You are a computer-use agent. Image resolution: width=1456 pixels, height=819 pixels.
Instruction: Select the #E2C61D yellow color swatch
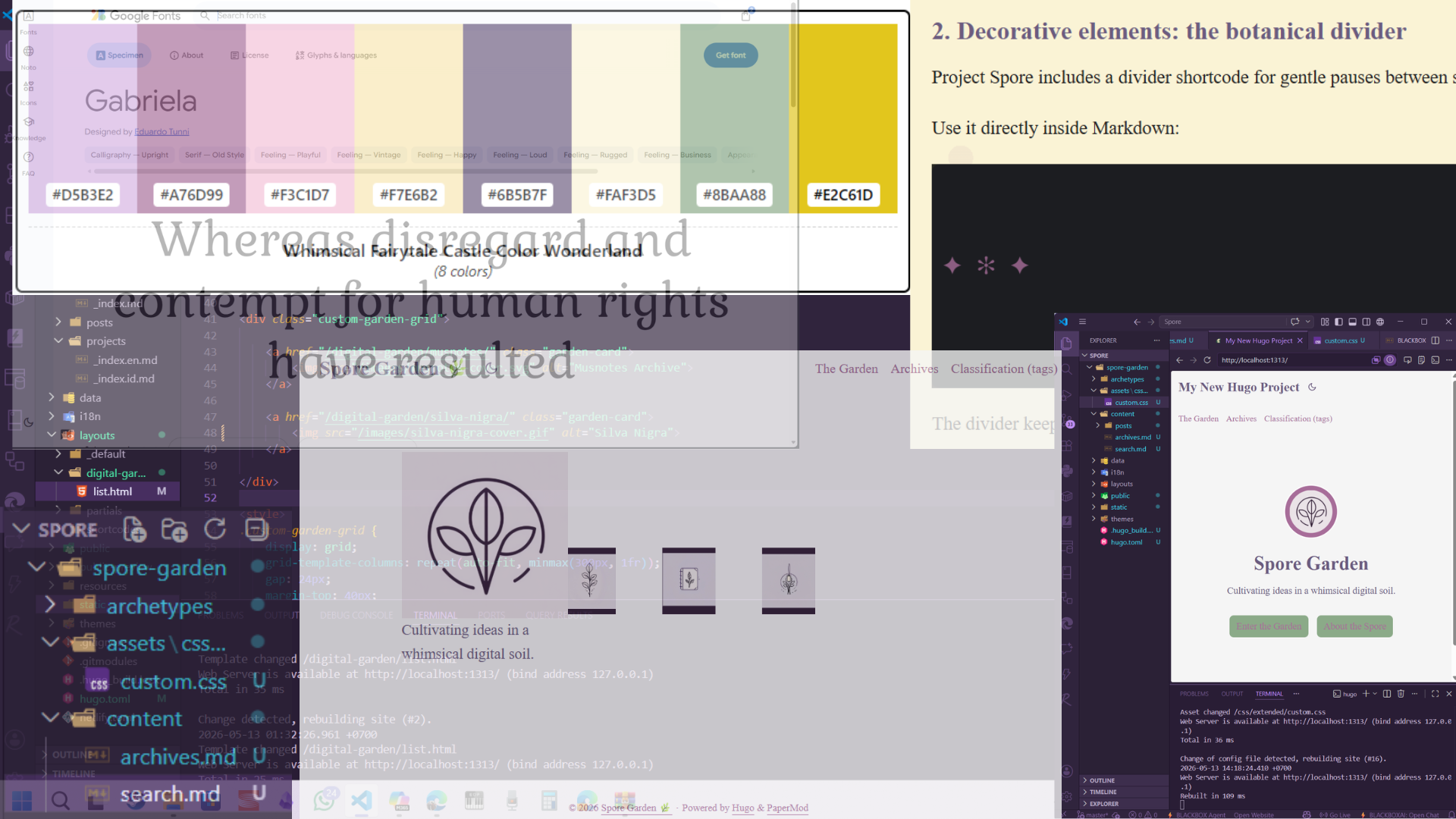click(843, 118)
